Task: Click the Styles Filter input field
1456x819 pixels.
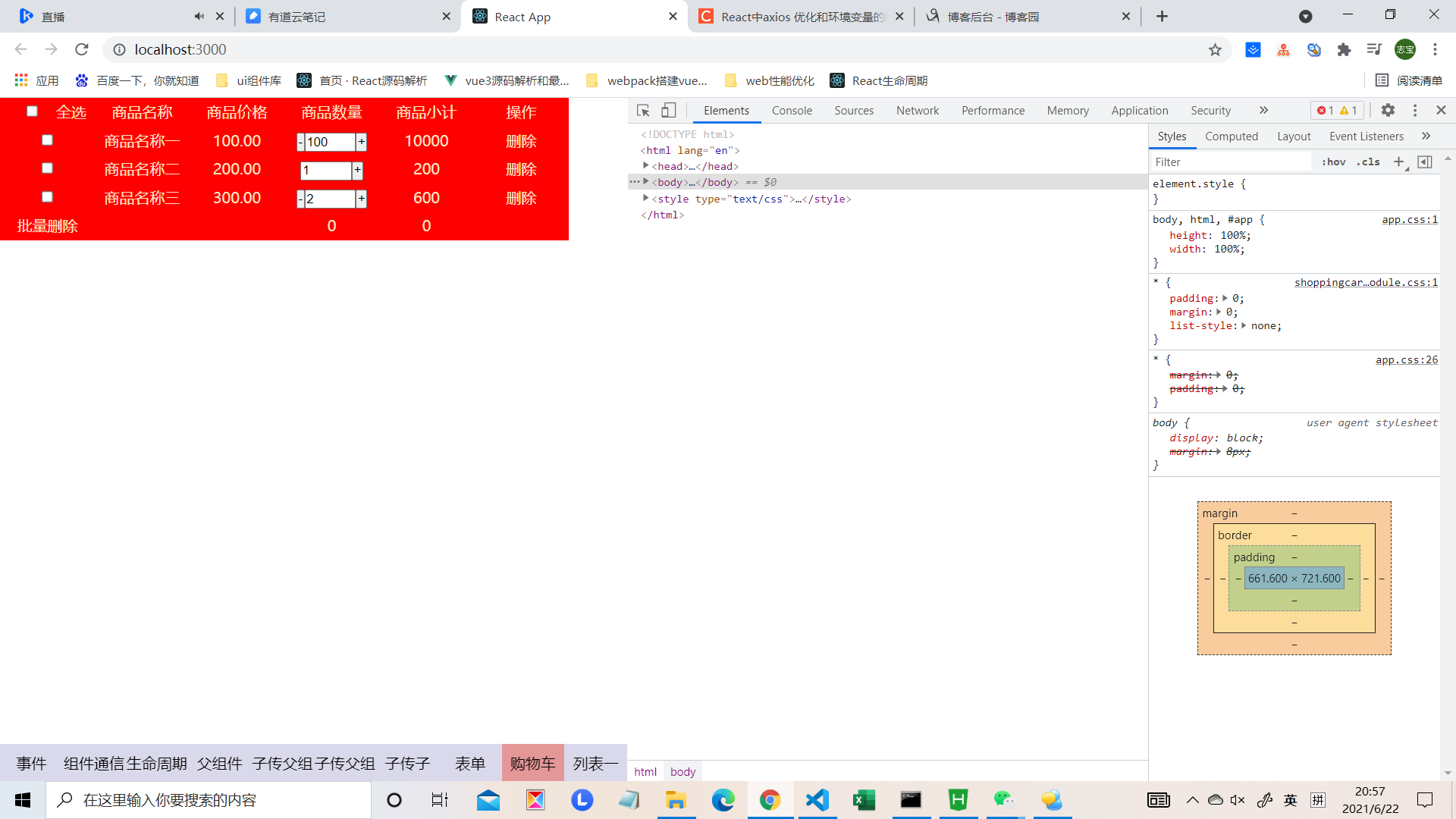Action: [1228, 162]
